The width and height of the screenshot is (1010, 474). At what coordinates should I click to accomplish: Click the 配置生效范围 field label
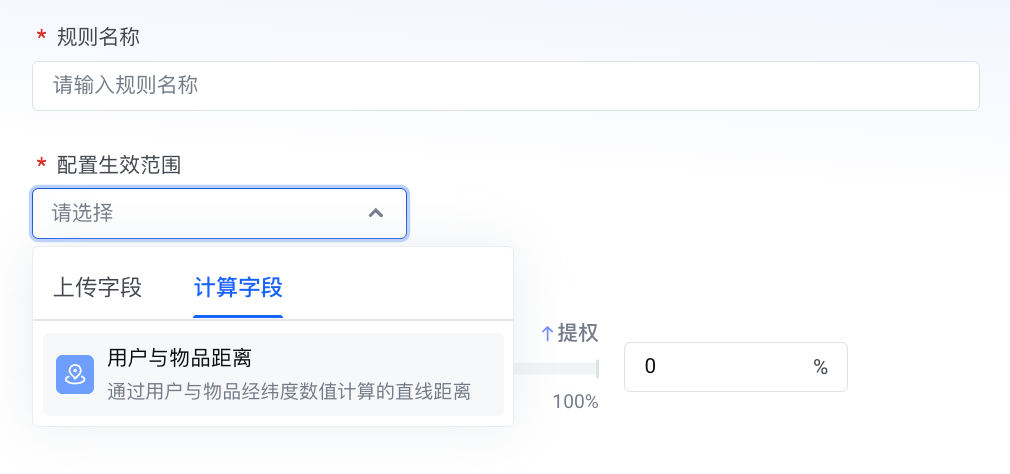point(118,164)
